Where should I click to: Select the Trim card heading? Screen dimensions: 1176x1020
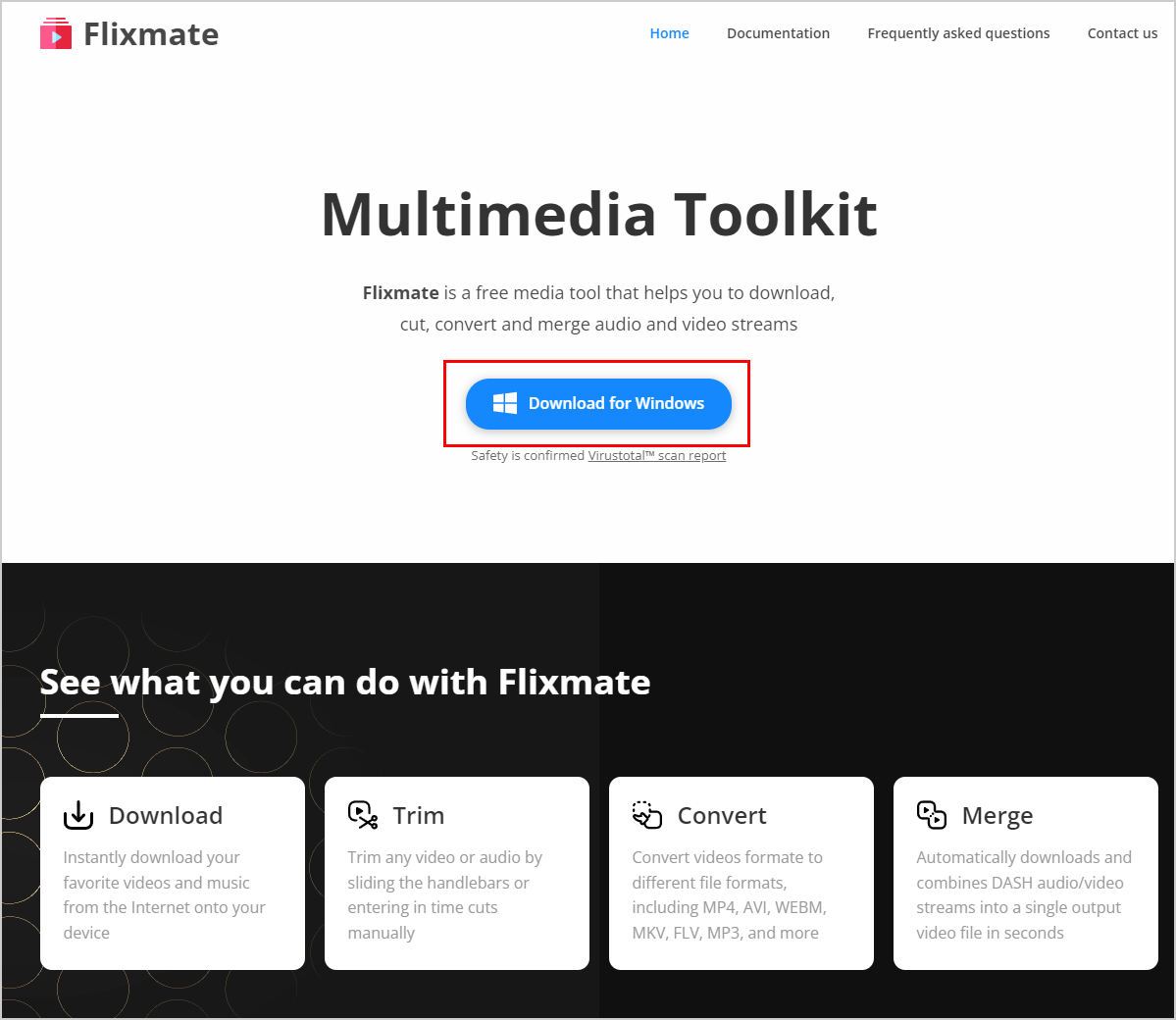(419, 815)
